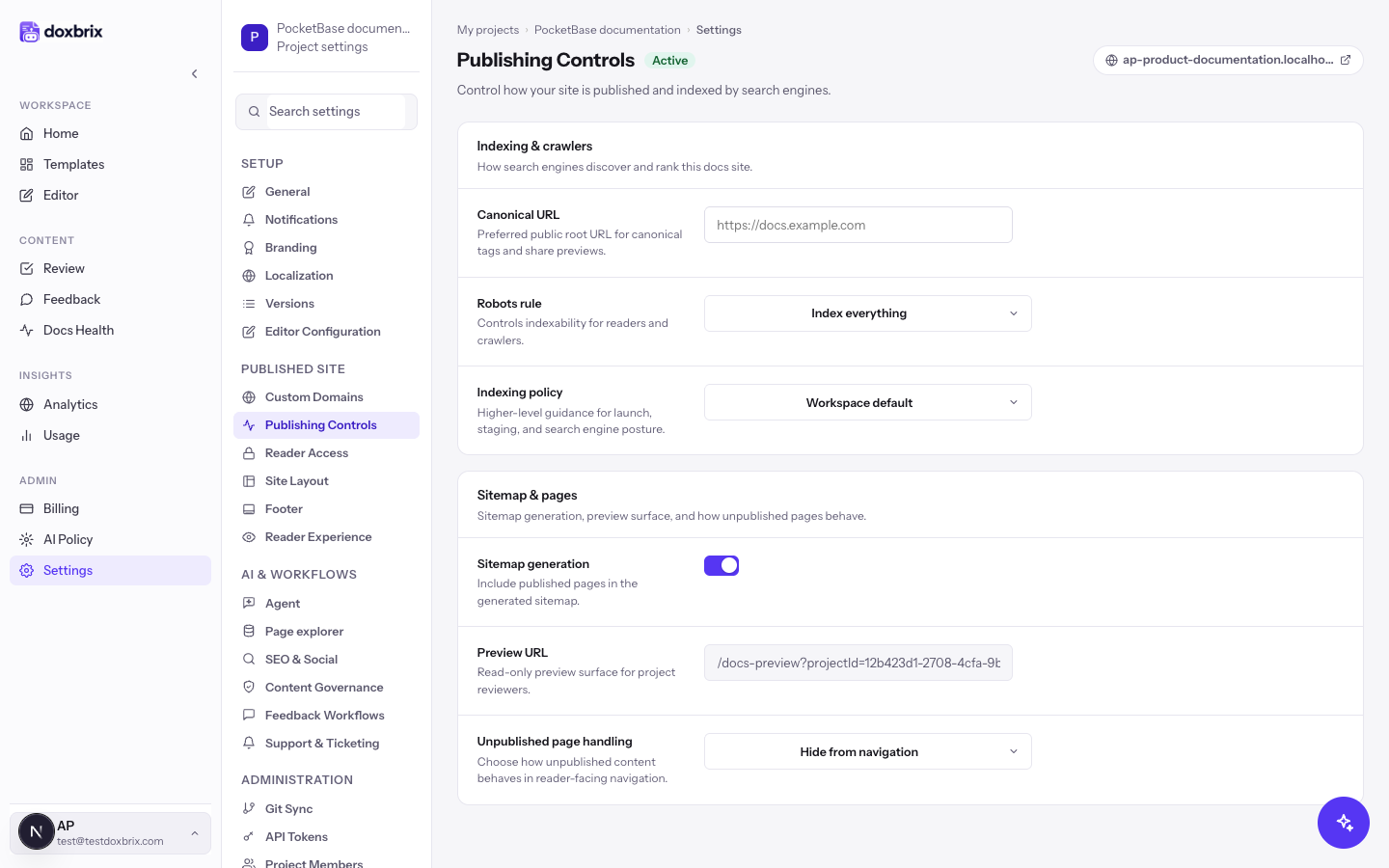Click My projects breadcrumb link

point(488,30)
